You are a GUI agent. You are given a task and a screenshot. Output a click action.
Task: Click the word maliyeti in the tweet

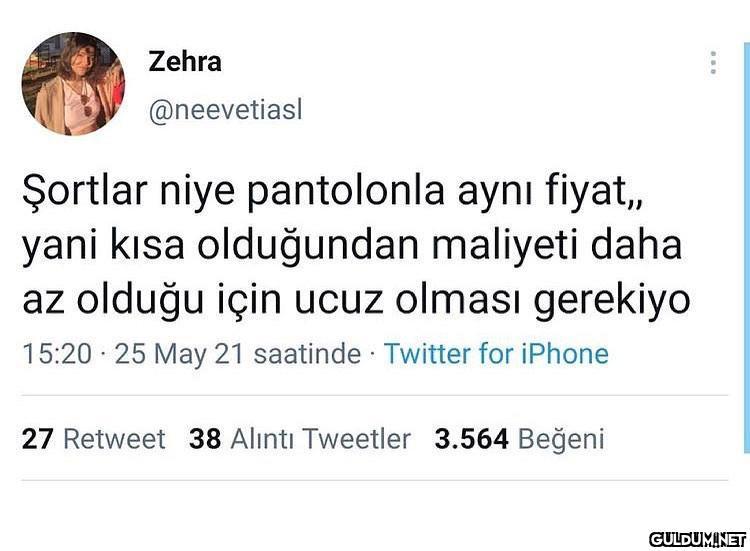coord(505,245)
